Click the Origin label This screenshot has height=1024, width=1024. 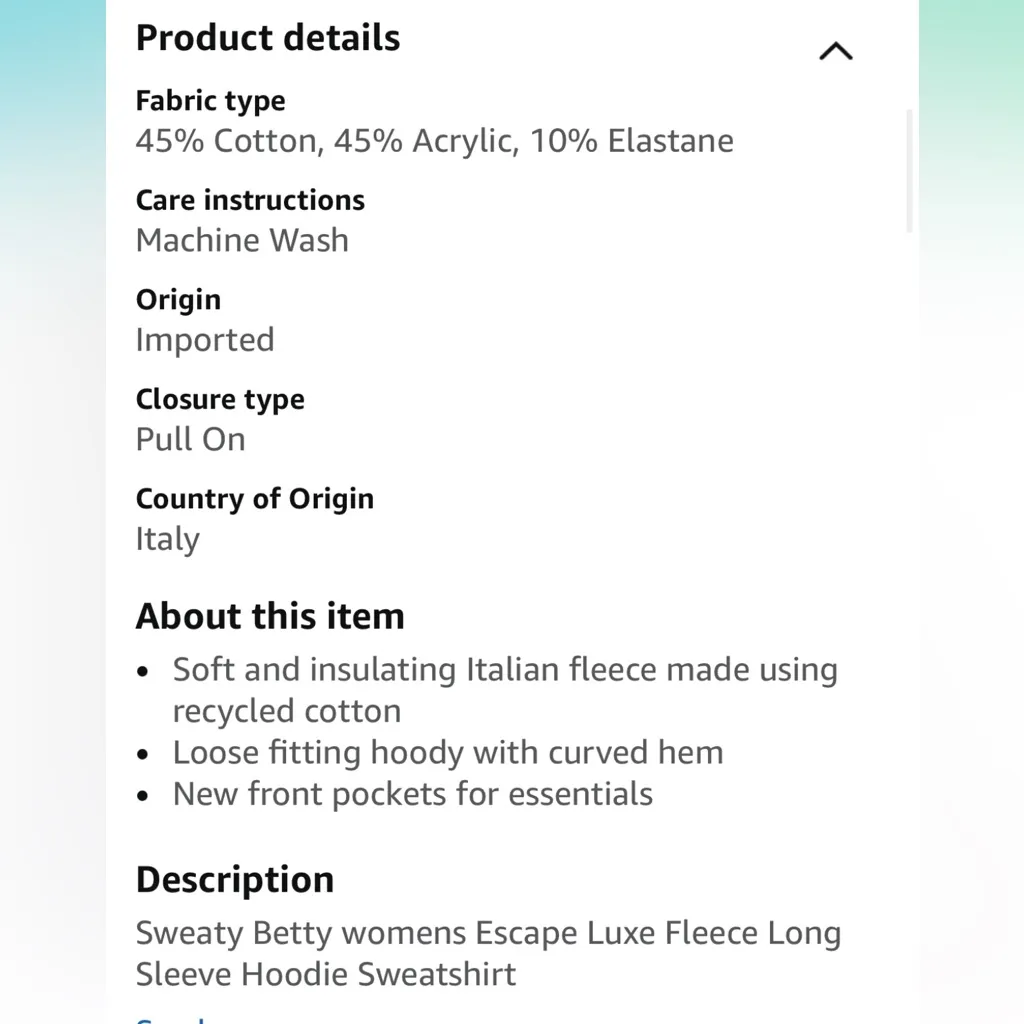pos(178,300)
